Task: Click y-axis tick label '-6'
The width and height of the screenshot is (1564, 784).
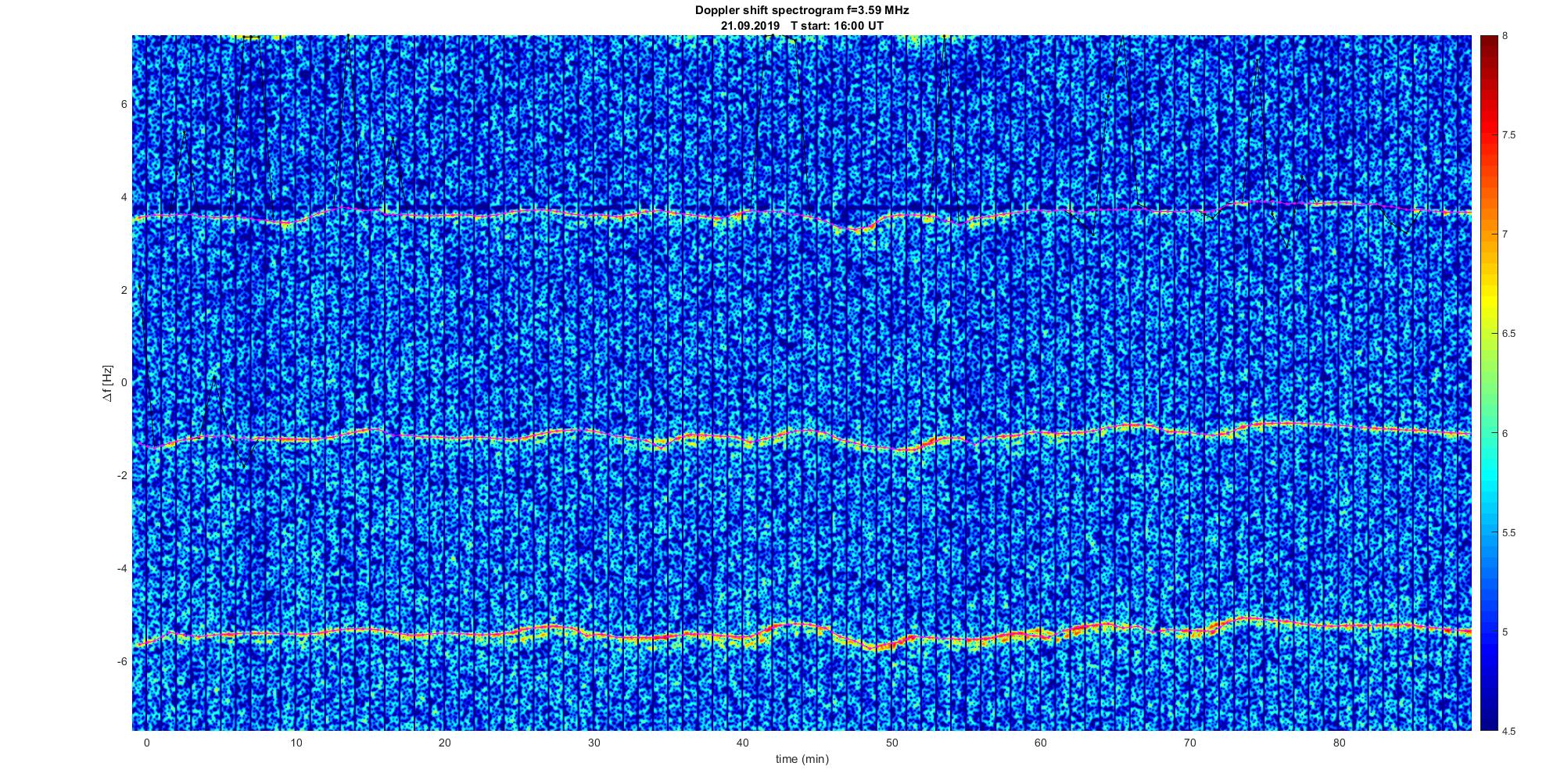Action: click(123, 661)
